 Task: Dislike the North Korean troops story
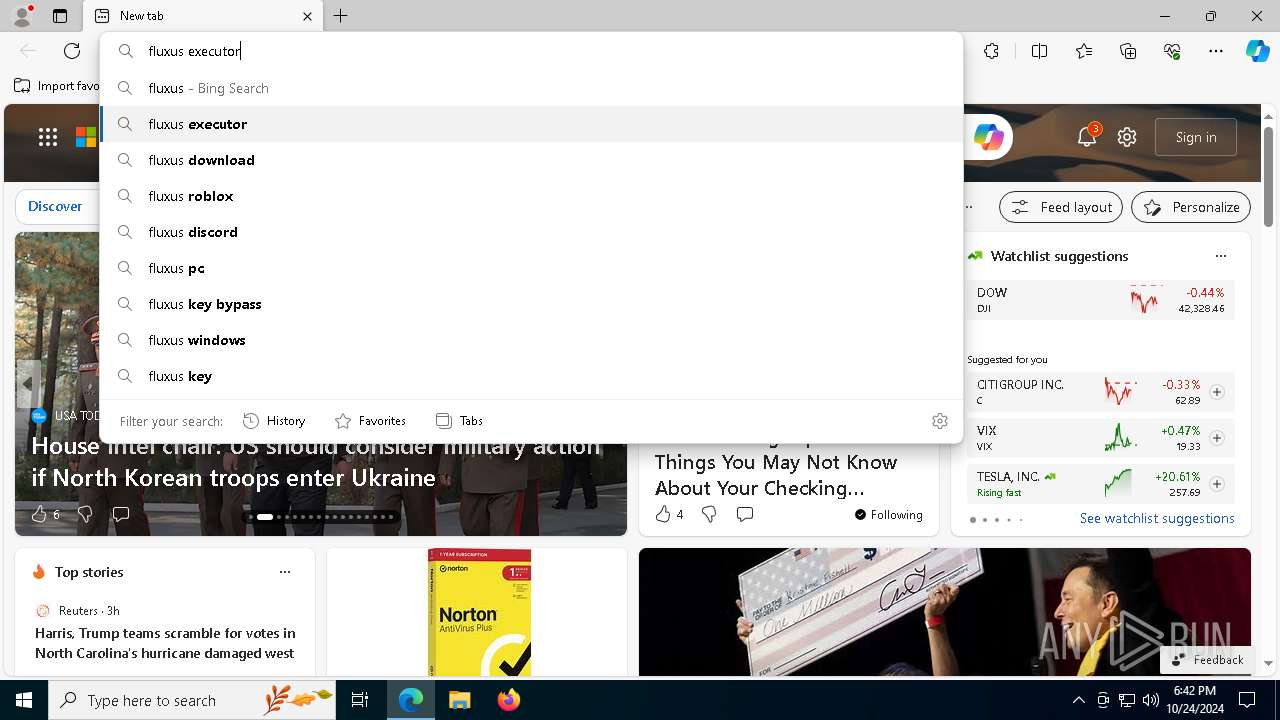pyautogui.click(x=85, y=514)
